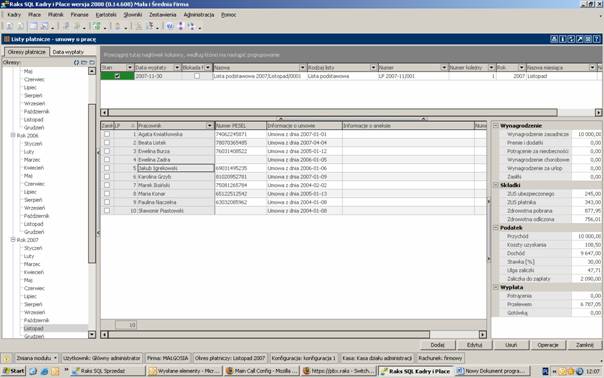Collapse the Składki section
This screenshot has width=604, height=378.
(496, 185)
